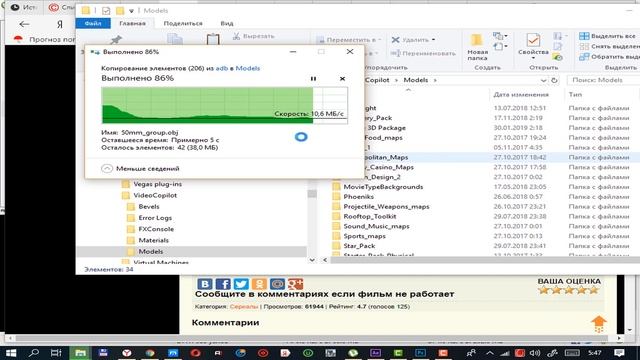Image resolution: width=640 pixels, height=360 pixels.
Task: Click Выделить все
Action: point(607,36)
